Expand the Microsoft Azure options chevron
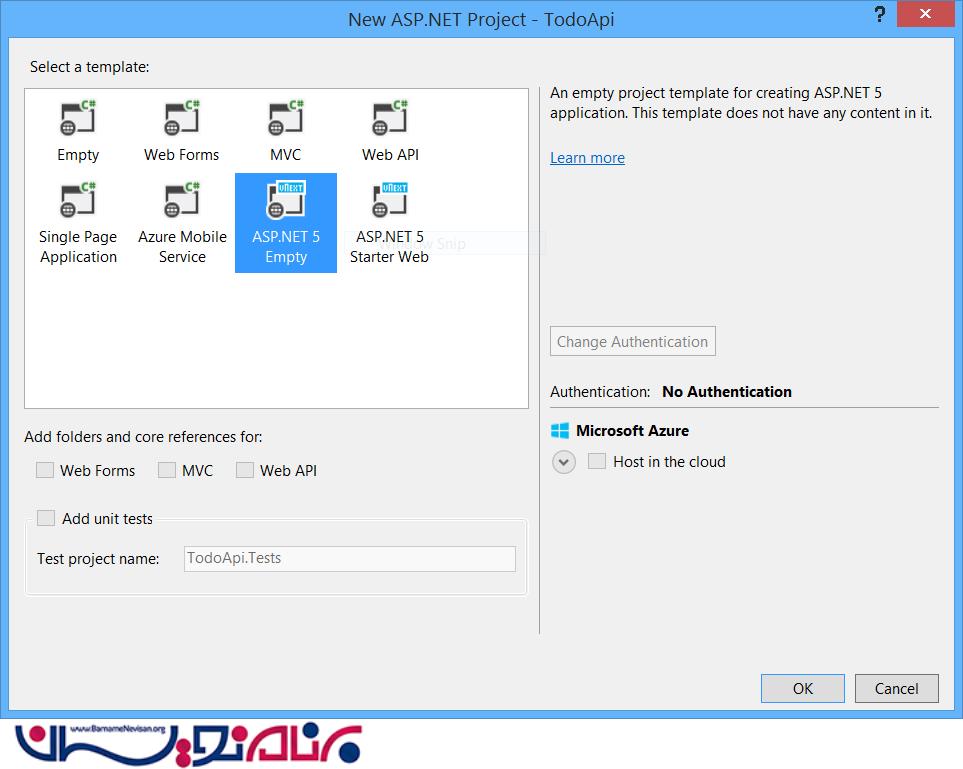 pyautogui.click(x=564, y=462)
